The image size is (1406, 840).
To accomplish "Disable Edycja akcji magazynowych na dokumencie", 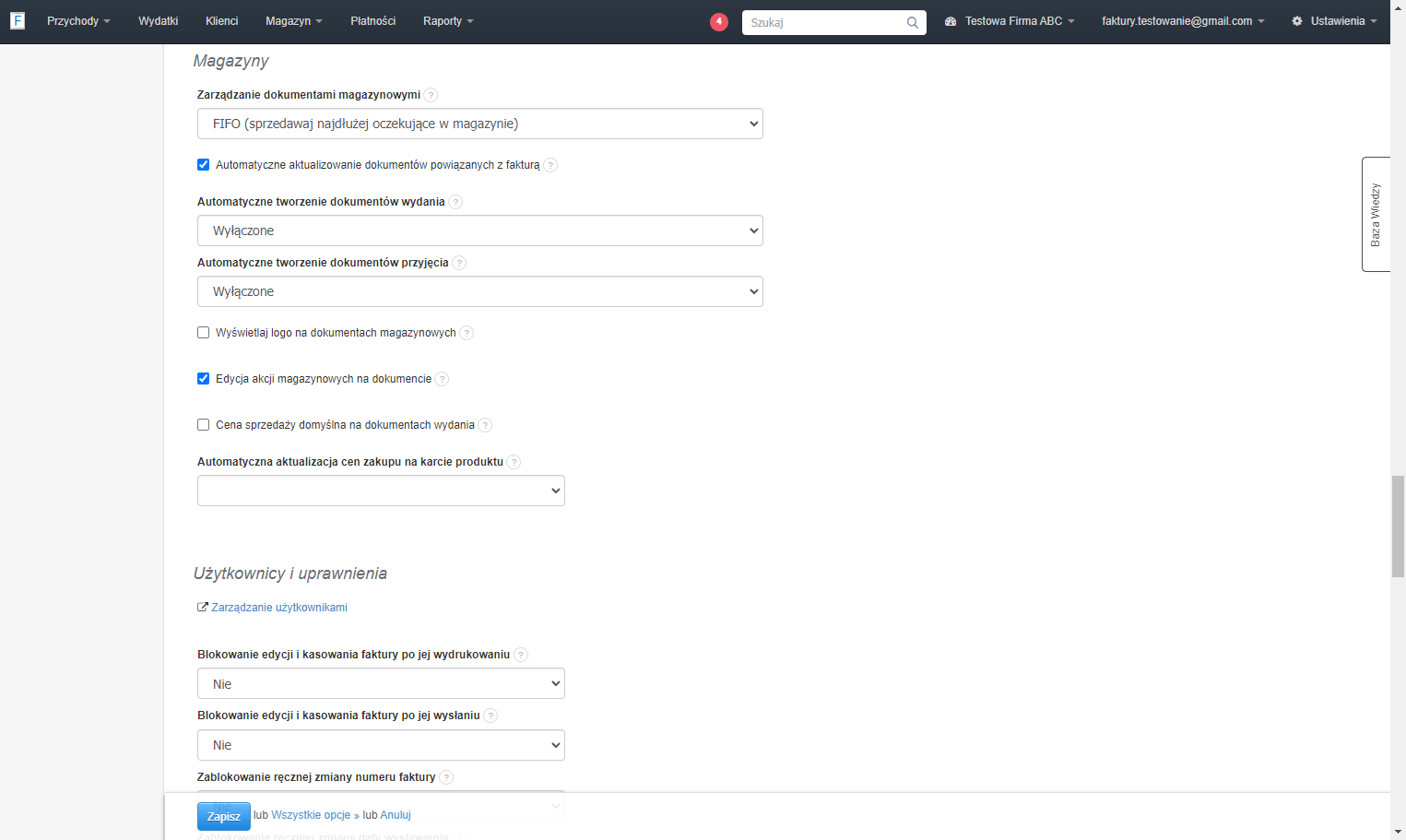I will (204, 379).
